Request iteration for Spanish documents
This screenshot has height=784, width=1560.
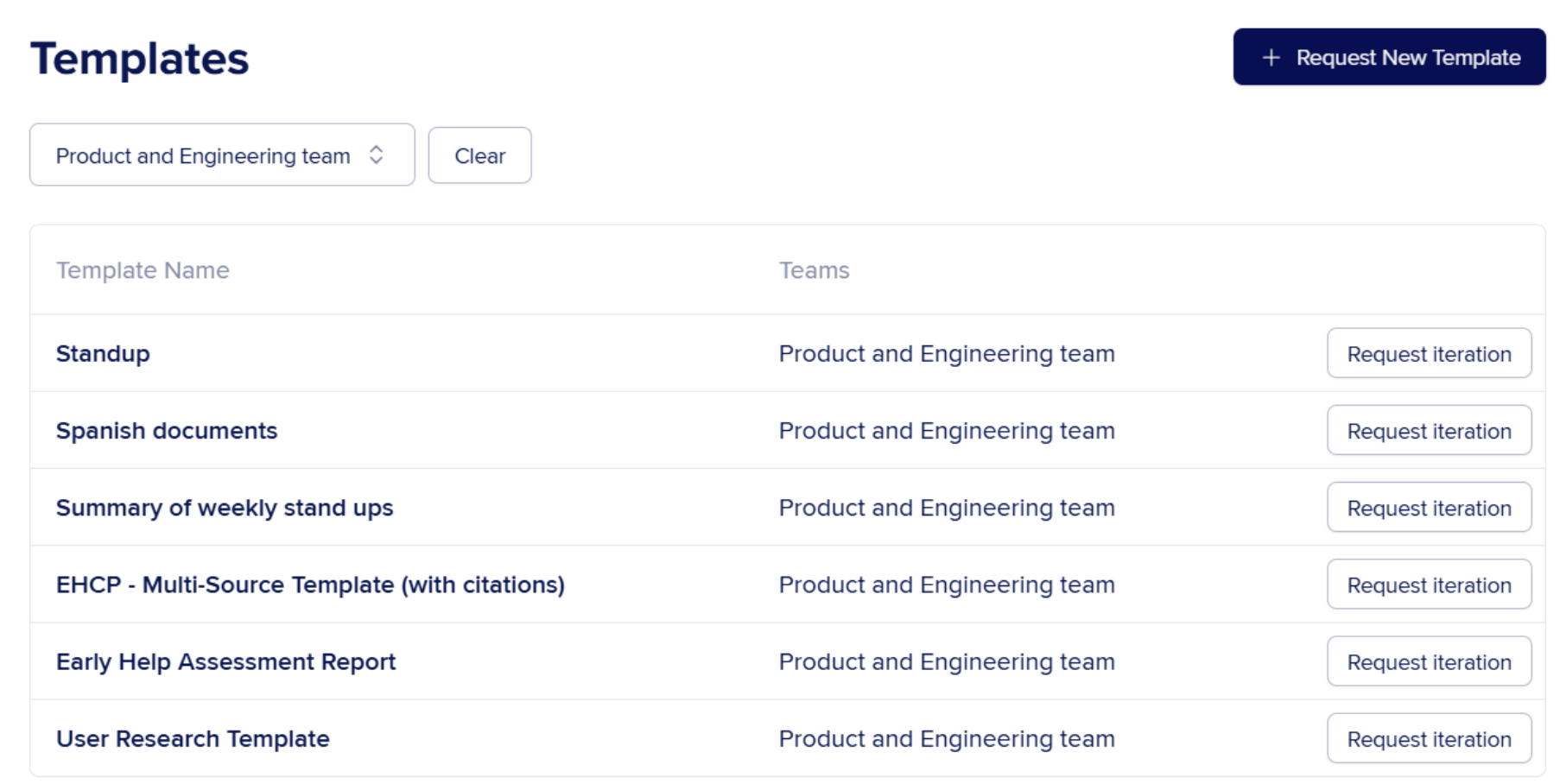(x=1429, y=431)
